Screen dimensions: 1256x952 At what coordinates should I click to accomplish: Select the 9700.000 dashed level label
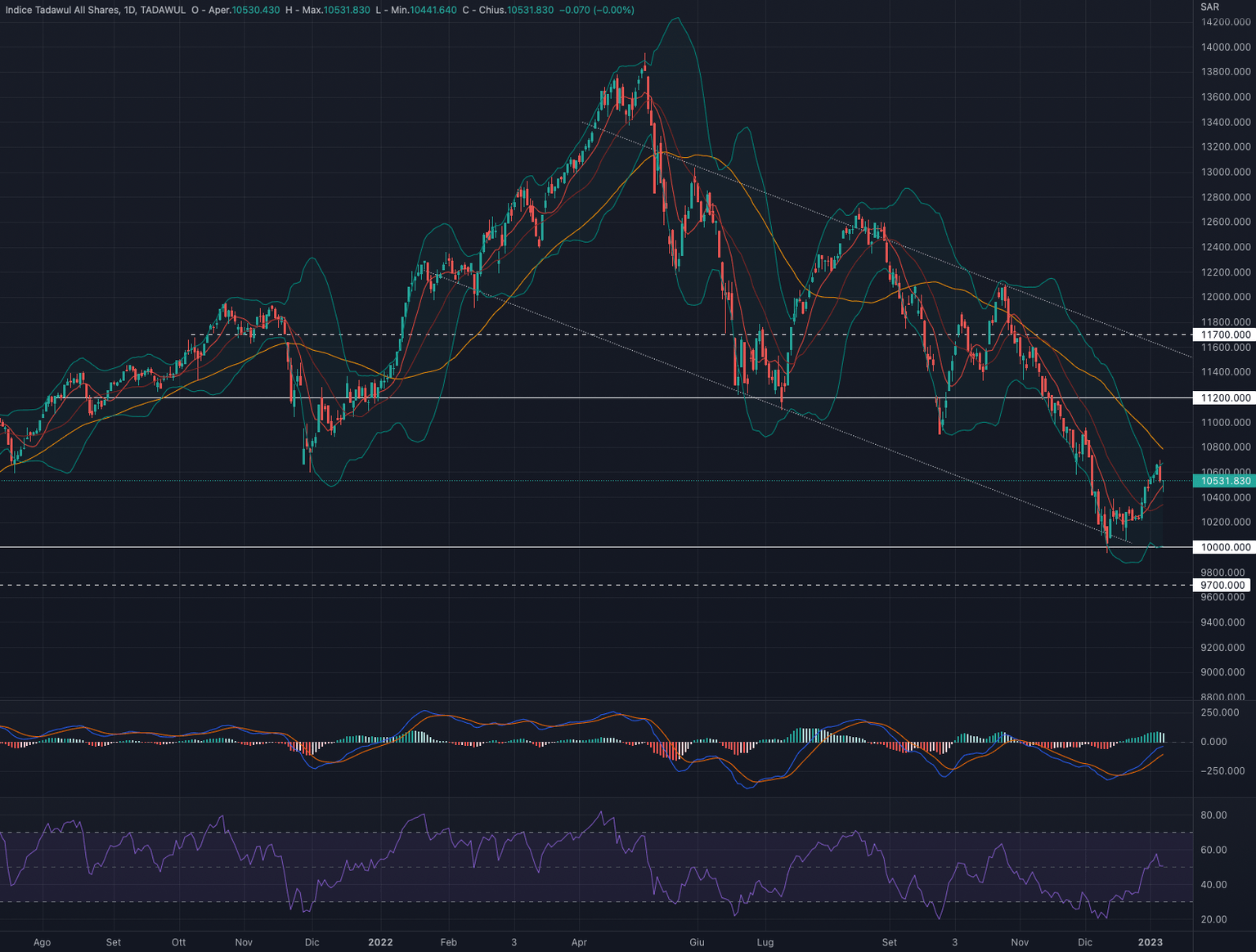click(x=1225, y=584)
